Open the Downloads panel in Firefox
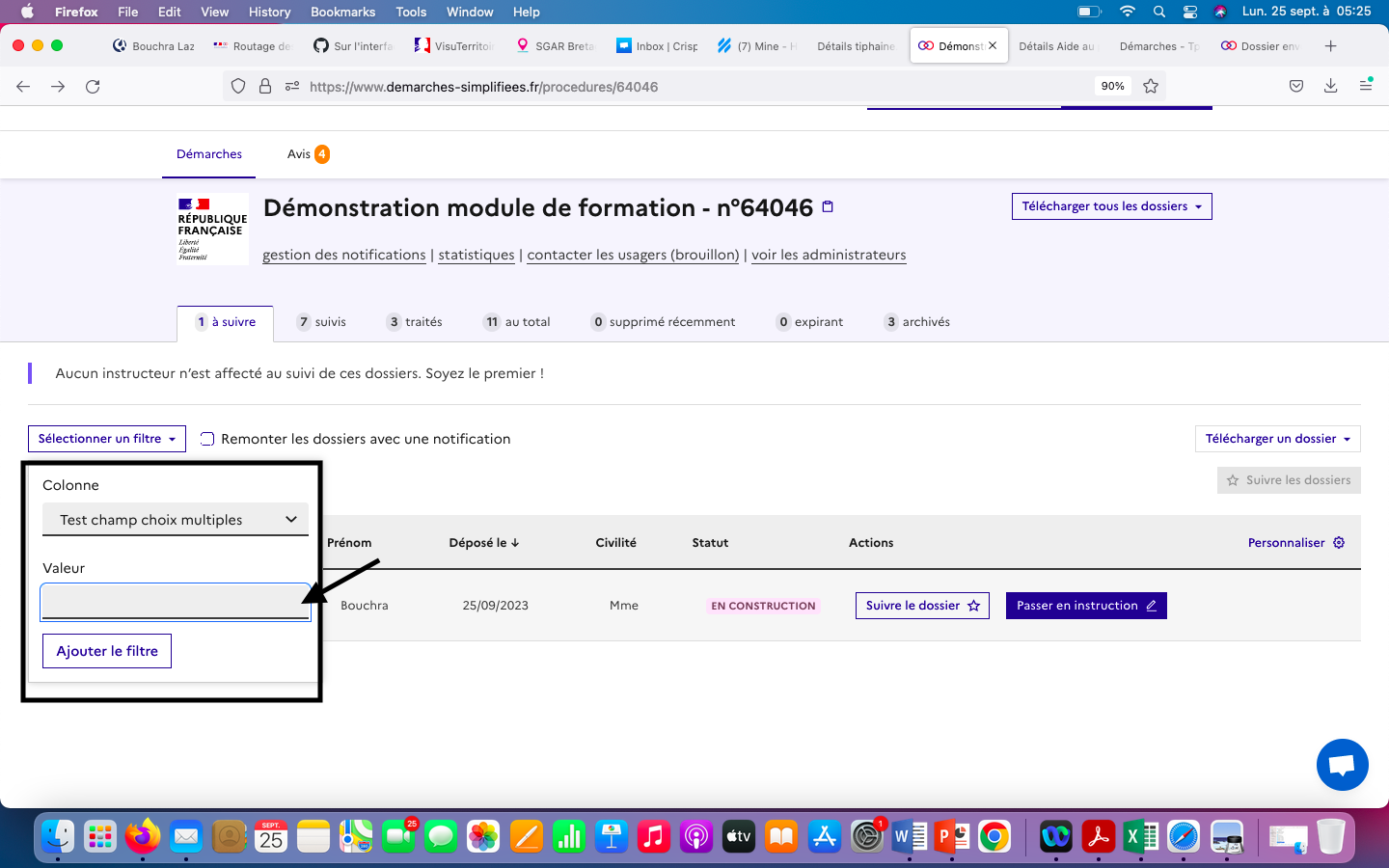Viewport: 1389px width, 868px height. point(1331,86)
